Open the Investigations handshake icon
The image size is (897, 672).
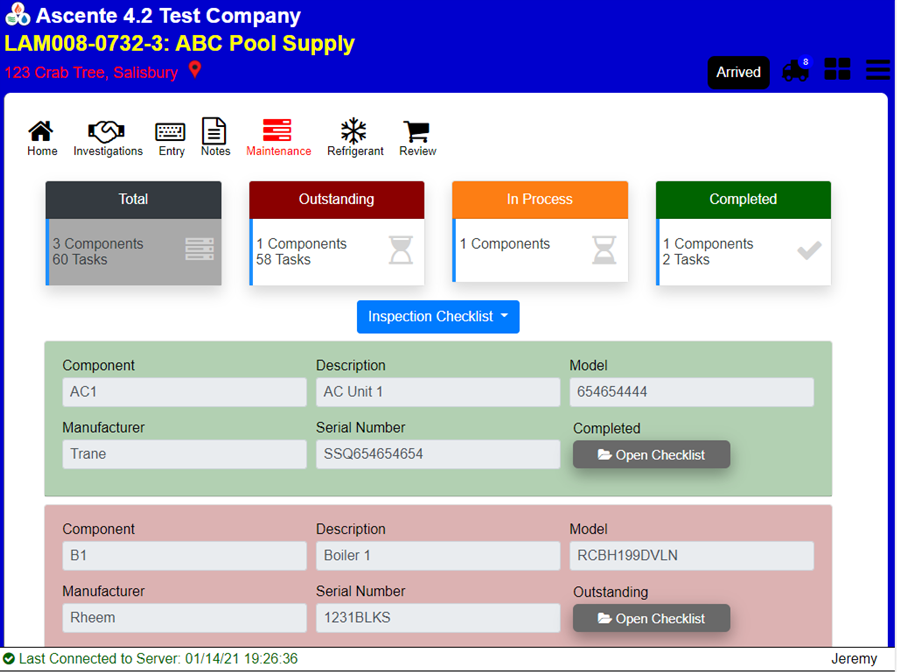click(107, 132)
